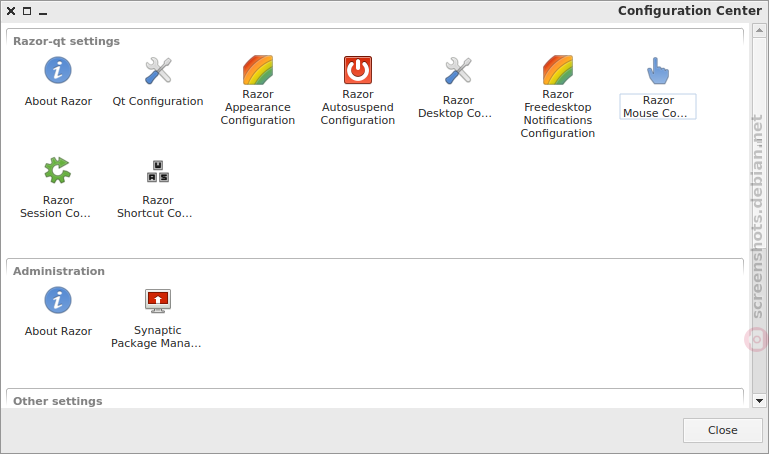Click the scrollbar up arrow
Image resolution: width=769 pixels, height=454 pixels.
tap(759, 30)
